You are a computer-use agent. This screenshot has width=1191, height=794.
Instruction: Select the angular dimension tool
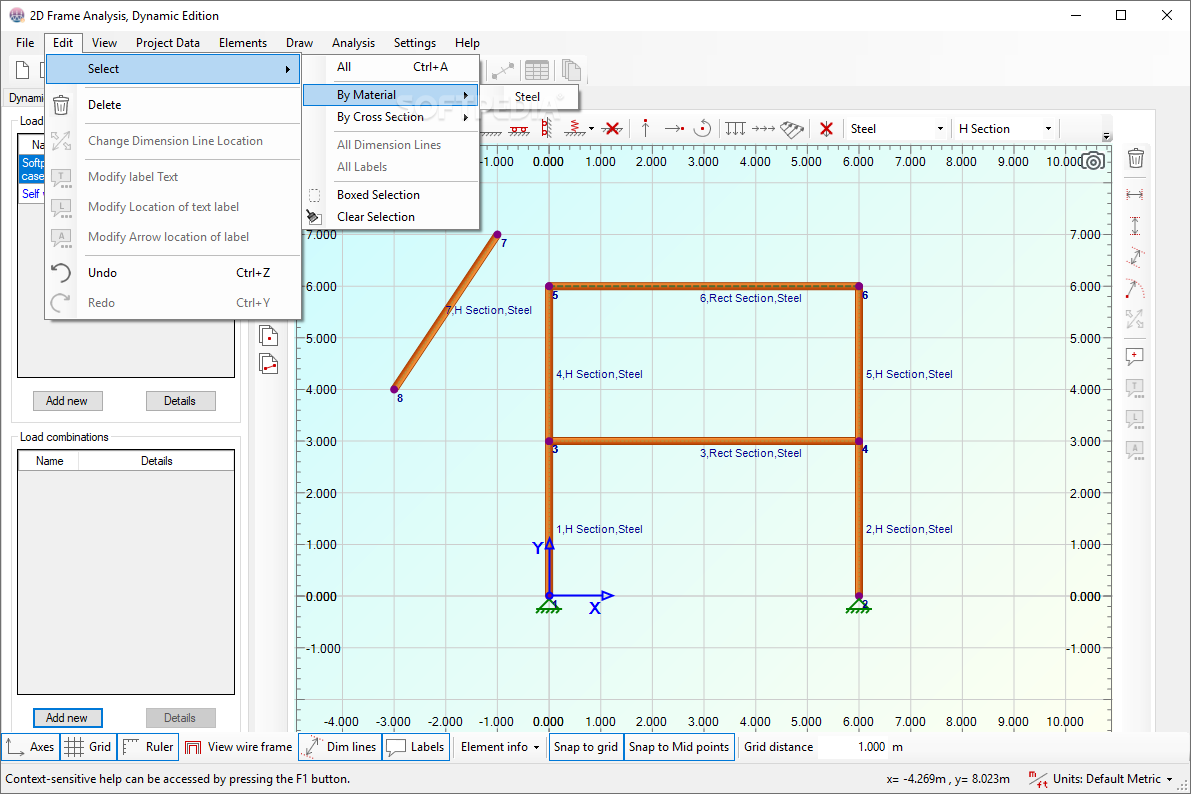[1135, 289]
